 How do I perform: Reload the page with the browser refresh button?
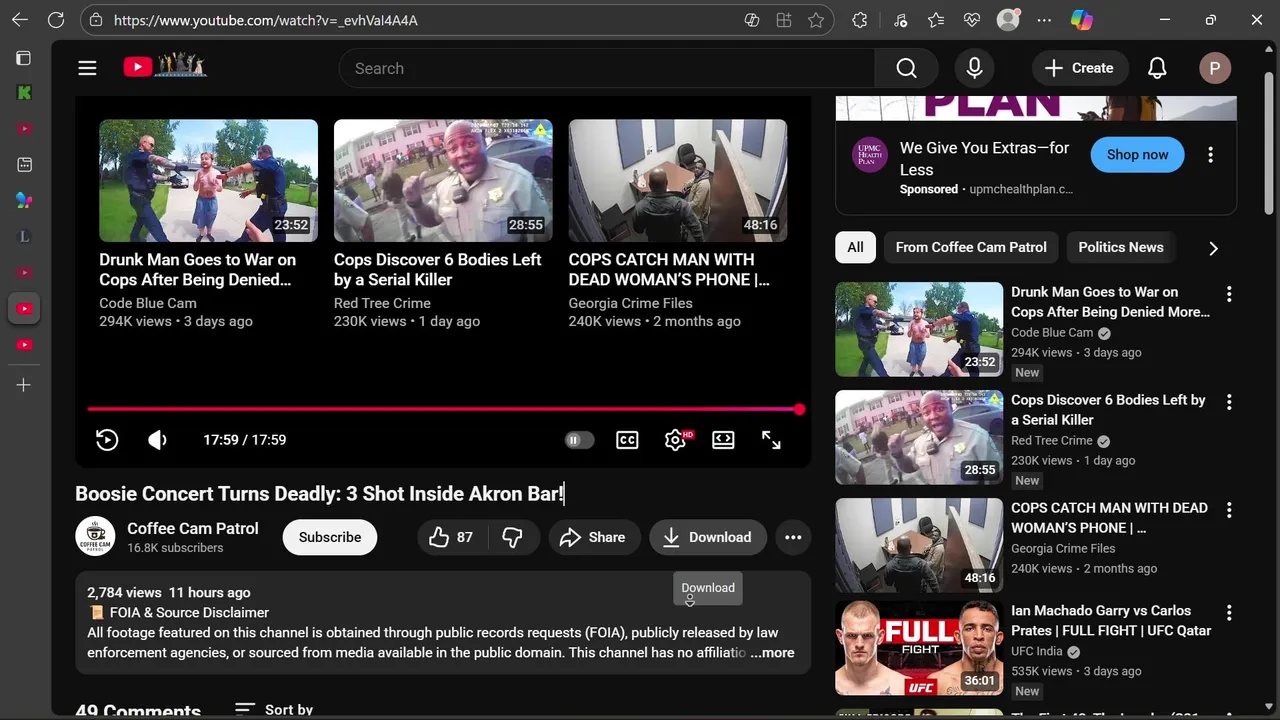point(56,20)
